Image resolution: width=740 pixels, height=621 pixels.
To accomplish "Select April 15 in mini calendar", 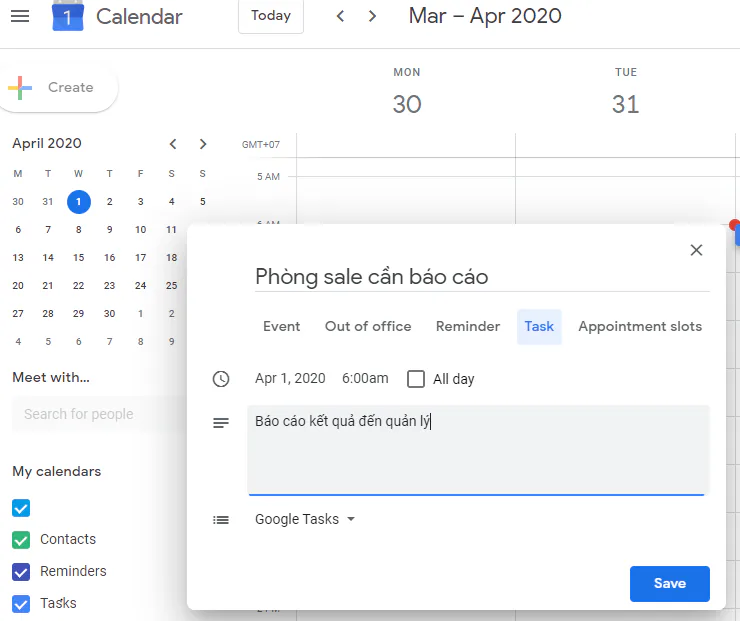I will click(79, 258).
